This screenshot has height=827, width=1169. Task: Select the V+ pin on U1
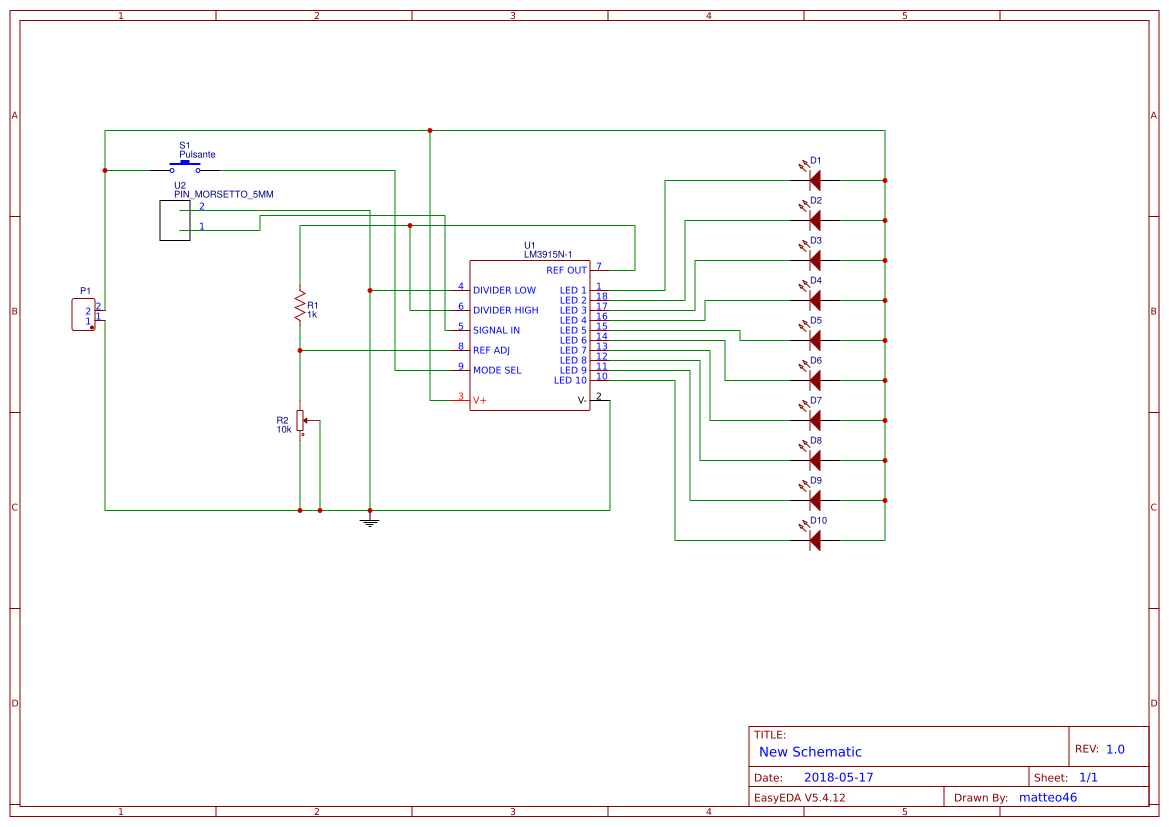pyautogui.click(x=479, y=400)
